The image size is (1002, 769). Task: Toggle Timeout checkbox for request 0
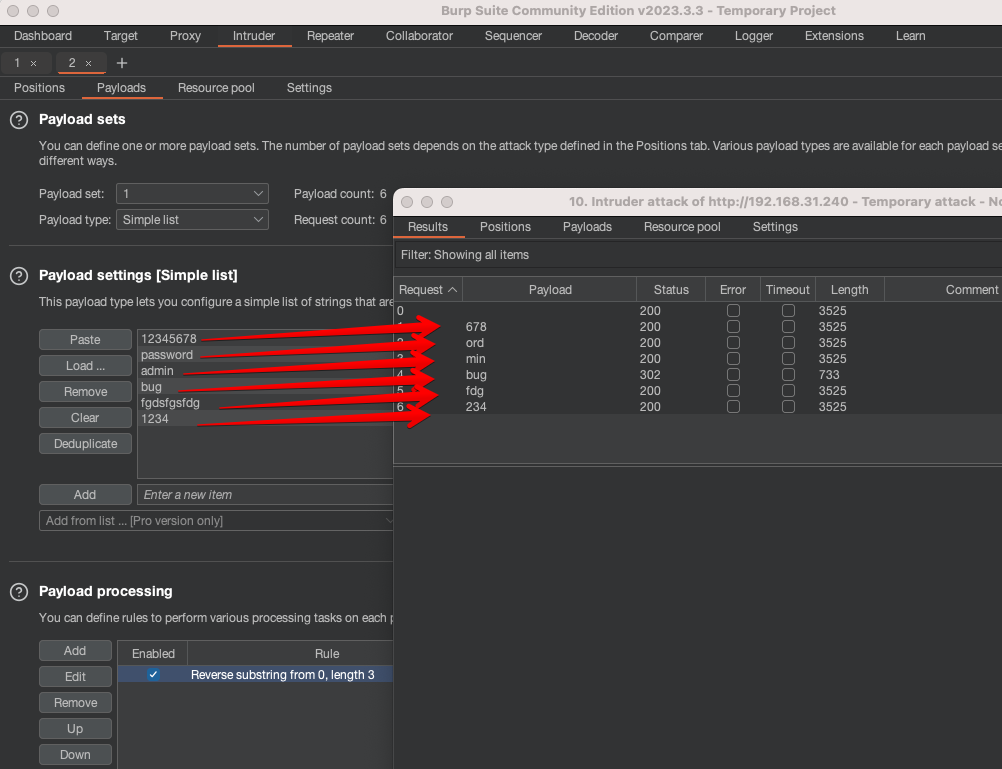[x=788, y=311]
